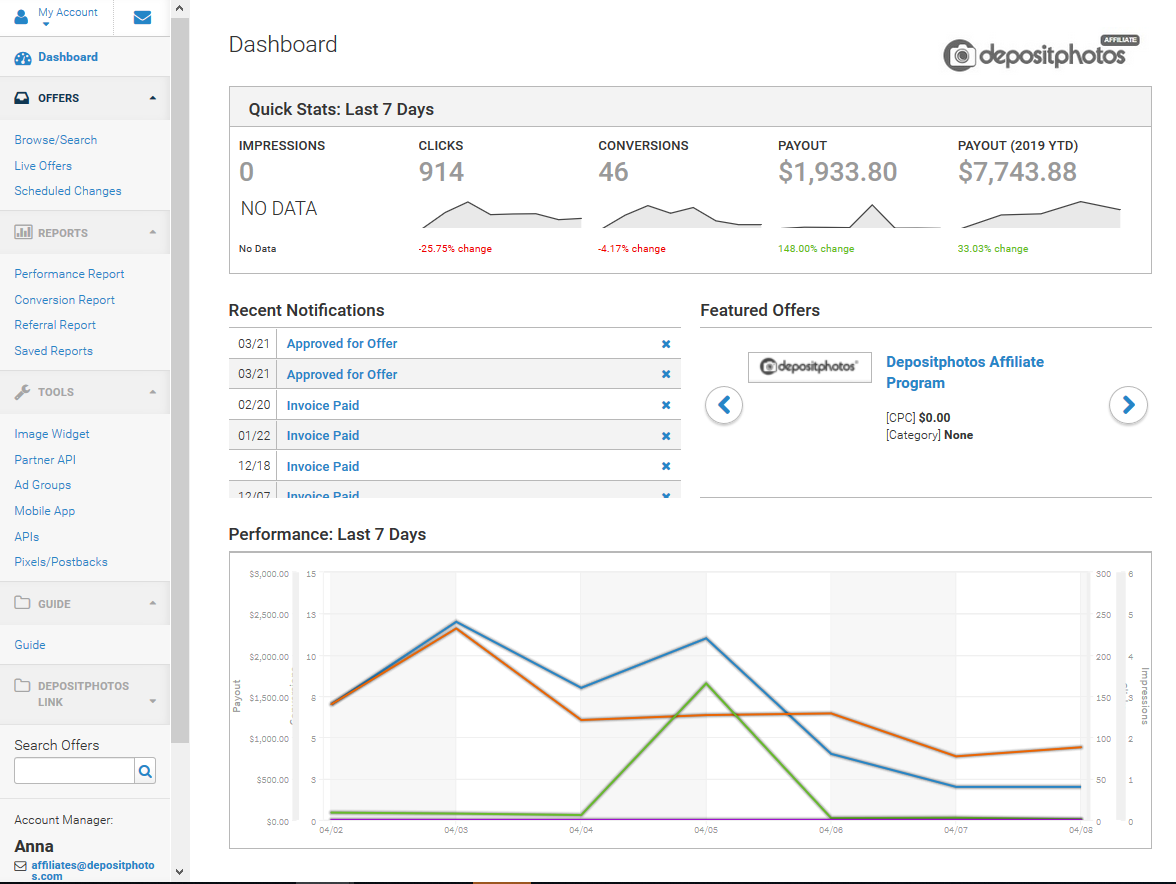Screen dimensions: 1176x884
Task: Focus the Search Offers input field
Action: point(74,771)
